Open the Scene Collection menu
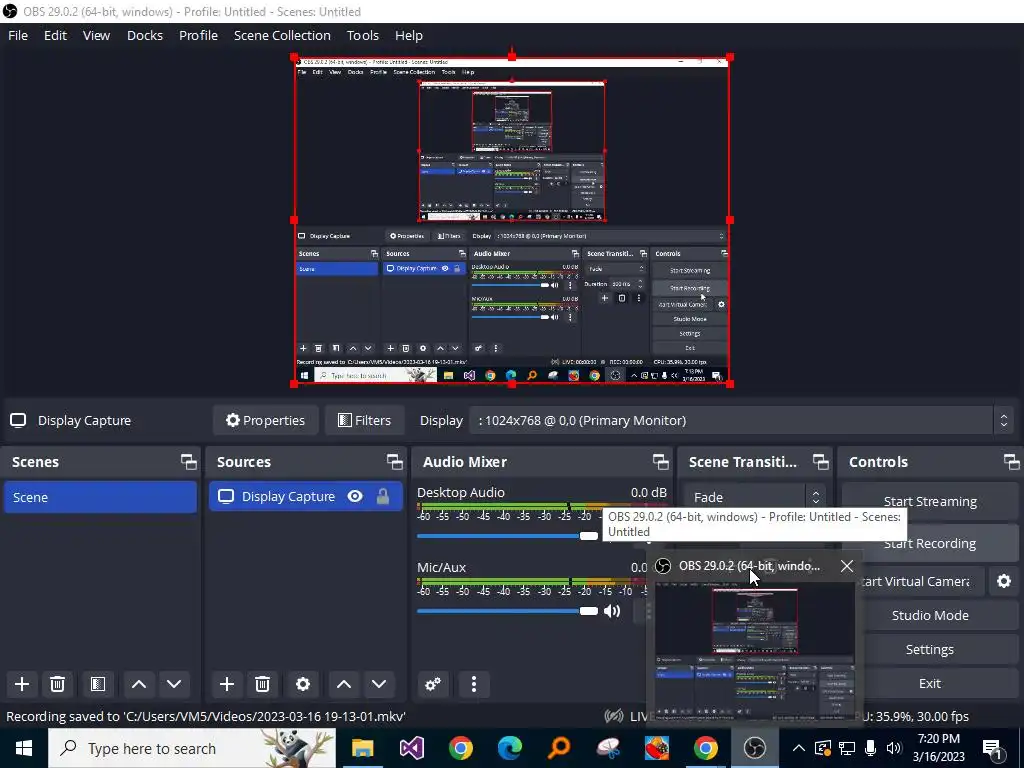1024x768 pixels. click(282, 35)
